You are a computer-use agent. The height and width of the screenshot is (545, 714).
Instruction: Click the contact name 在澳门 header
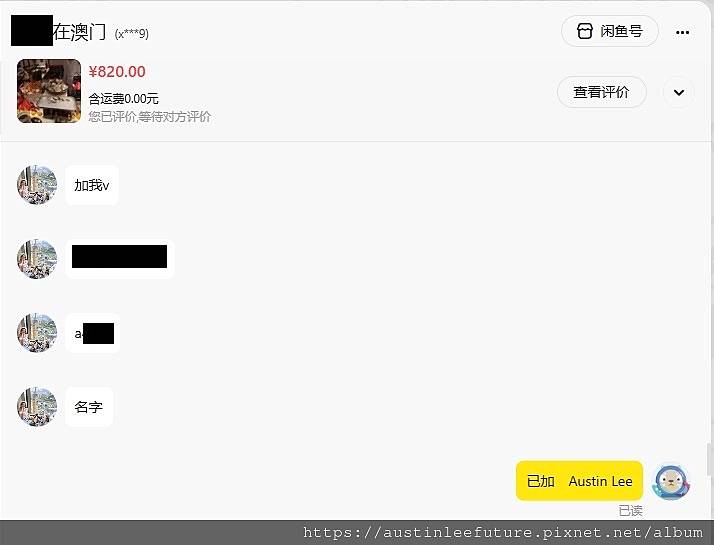pyautogui.click(x=79, y=32)
